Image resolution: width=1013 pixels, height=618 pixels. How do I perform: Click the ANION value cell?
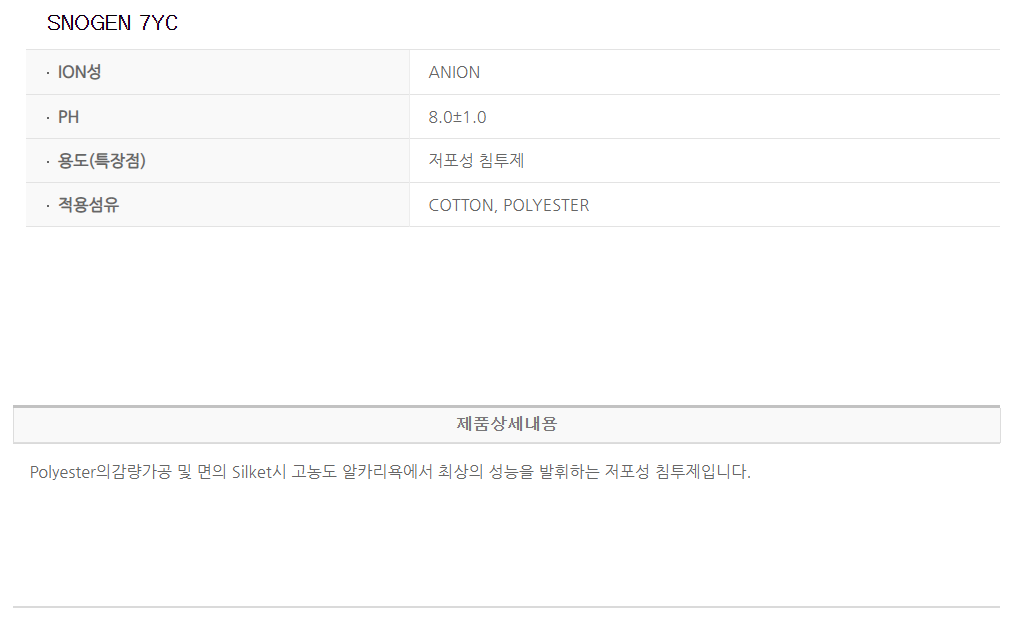[454, 72]
